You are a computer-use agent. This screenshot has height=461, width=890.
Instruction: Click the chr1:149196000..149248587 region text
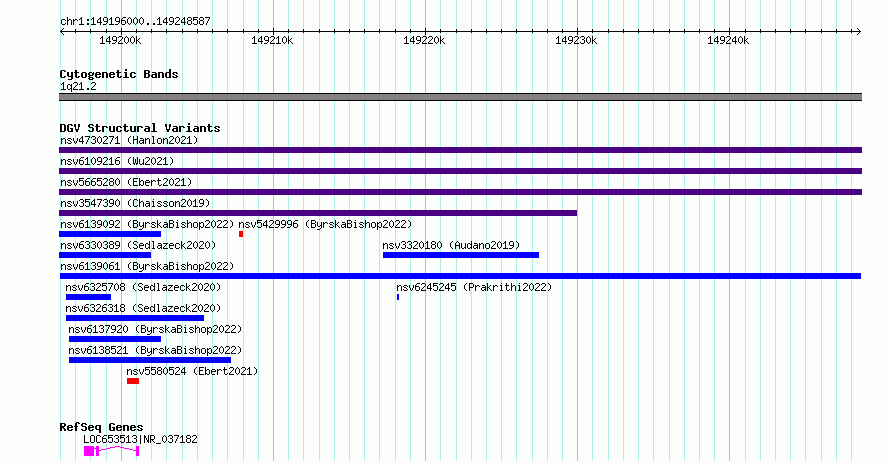click(x=135, y=22)
